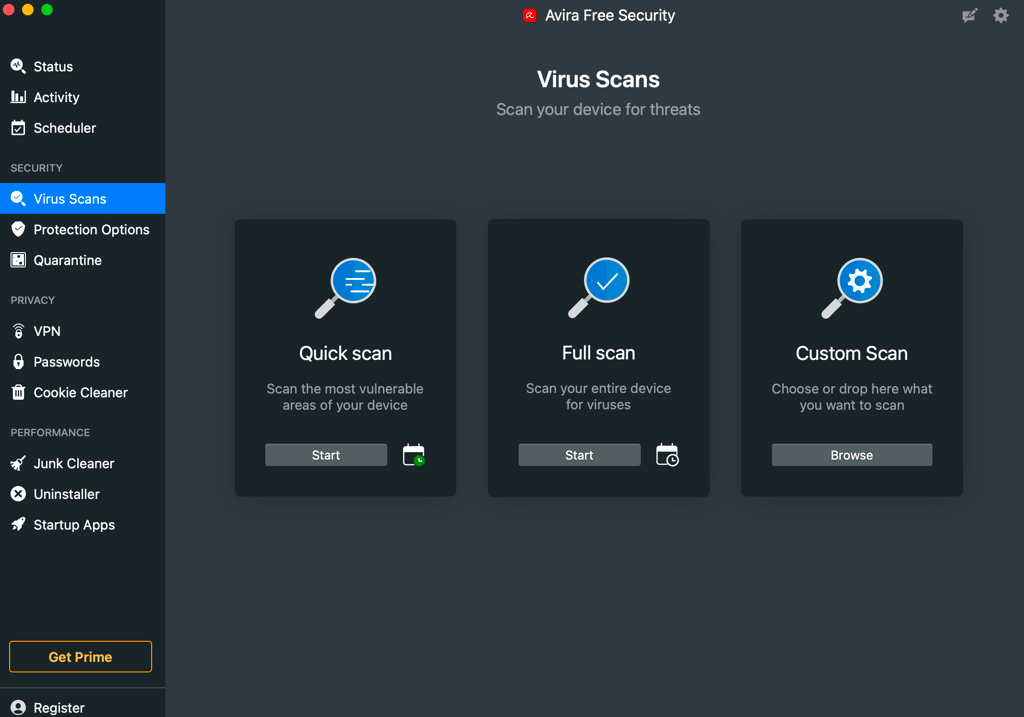Click the Full scan checkmark magnifier graphic
Image resolution: width=1024 pixels, height=717 pixels.
[x=599, y=288]
